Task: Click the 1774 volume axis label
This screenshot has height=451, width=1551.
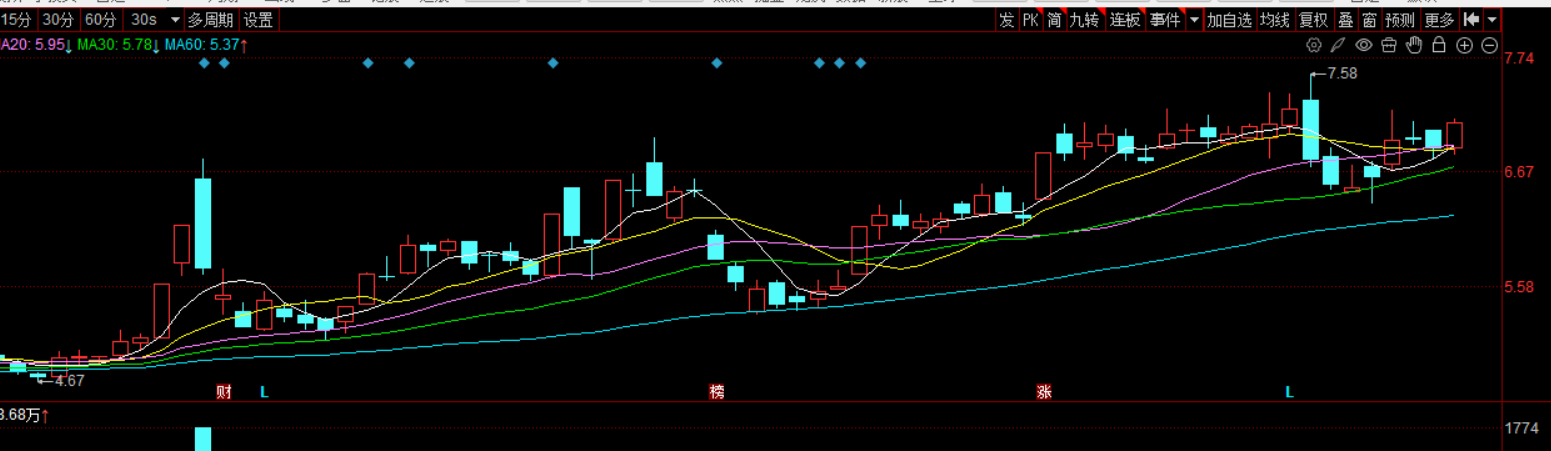Action: pyautogui.click(x=1521, y=428)
